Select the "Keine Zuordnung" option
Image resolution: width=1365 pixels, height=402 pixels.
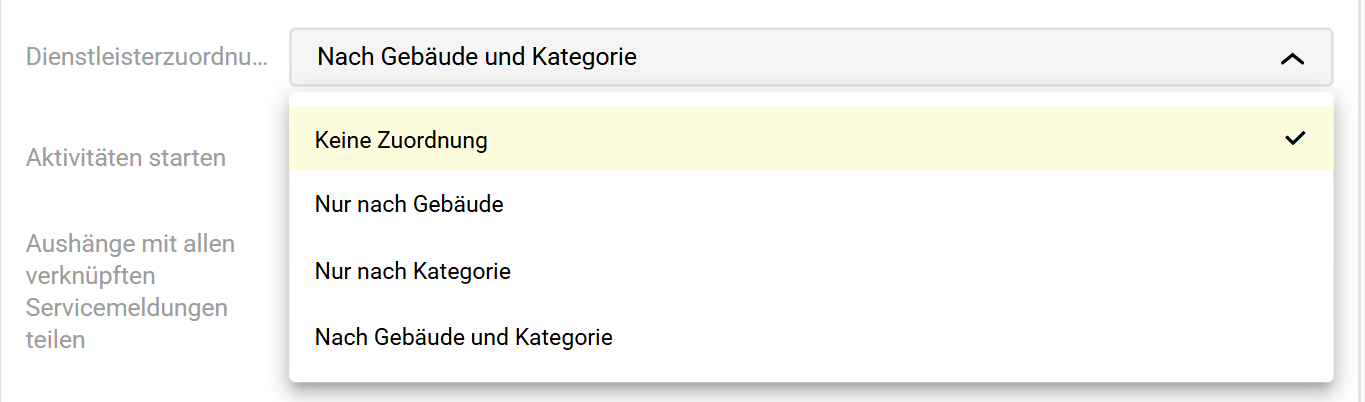401,140
